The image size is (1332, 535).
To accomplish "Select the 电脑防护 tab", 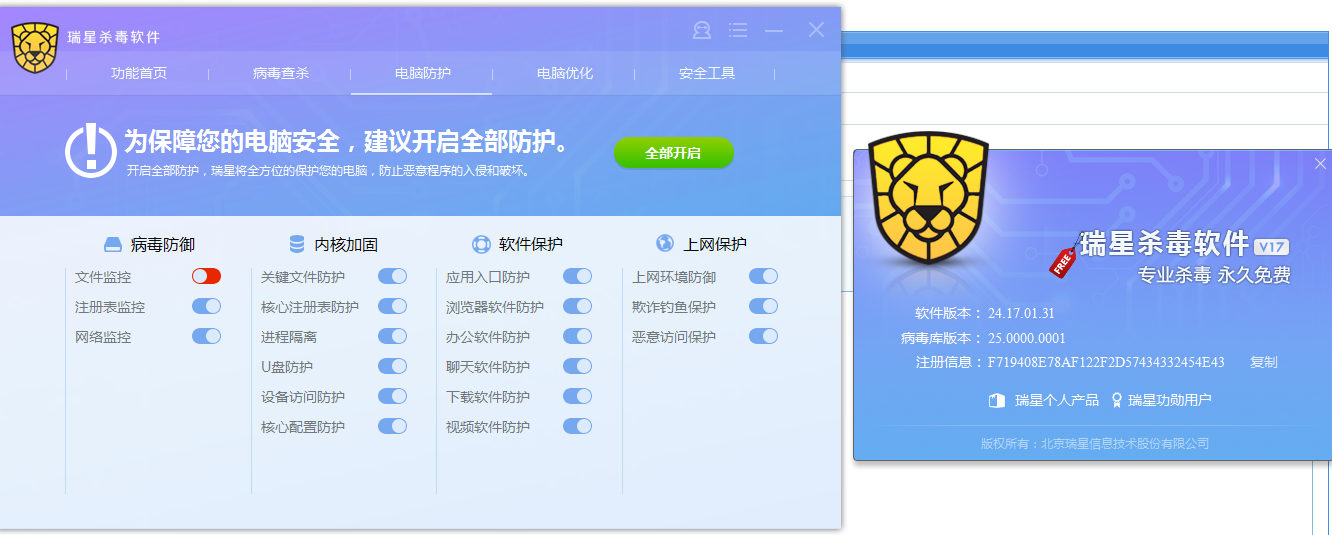I will tap(423, 73).
